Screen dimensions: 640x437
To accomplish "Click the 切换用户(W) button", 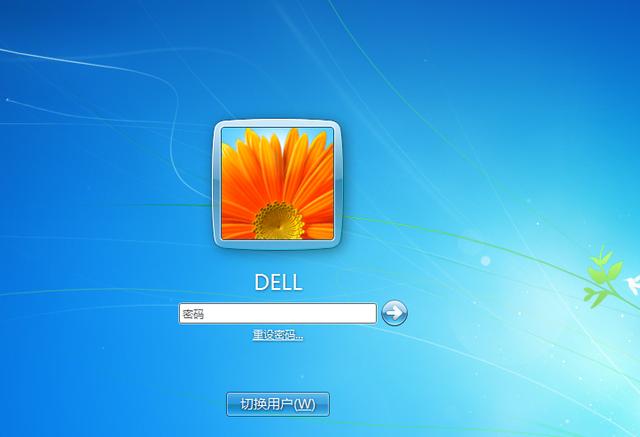I will 278,404.
